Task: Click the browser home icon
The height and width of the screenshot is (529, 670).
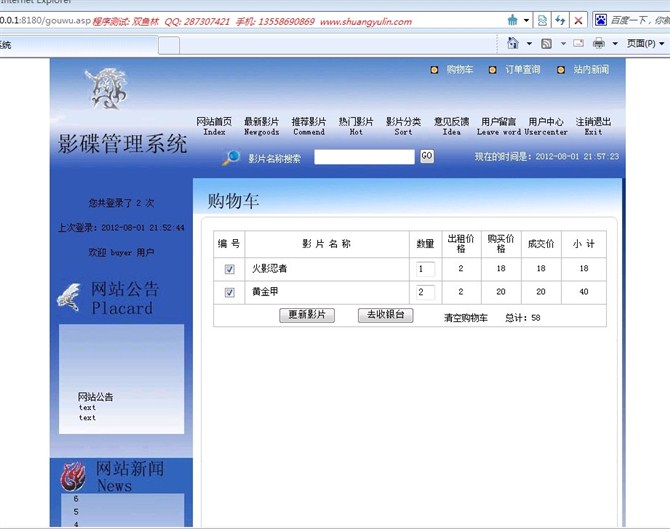Action: pyautogui.click(x=513, y=43)
